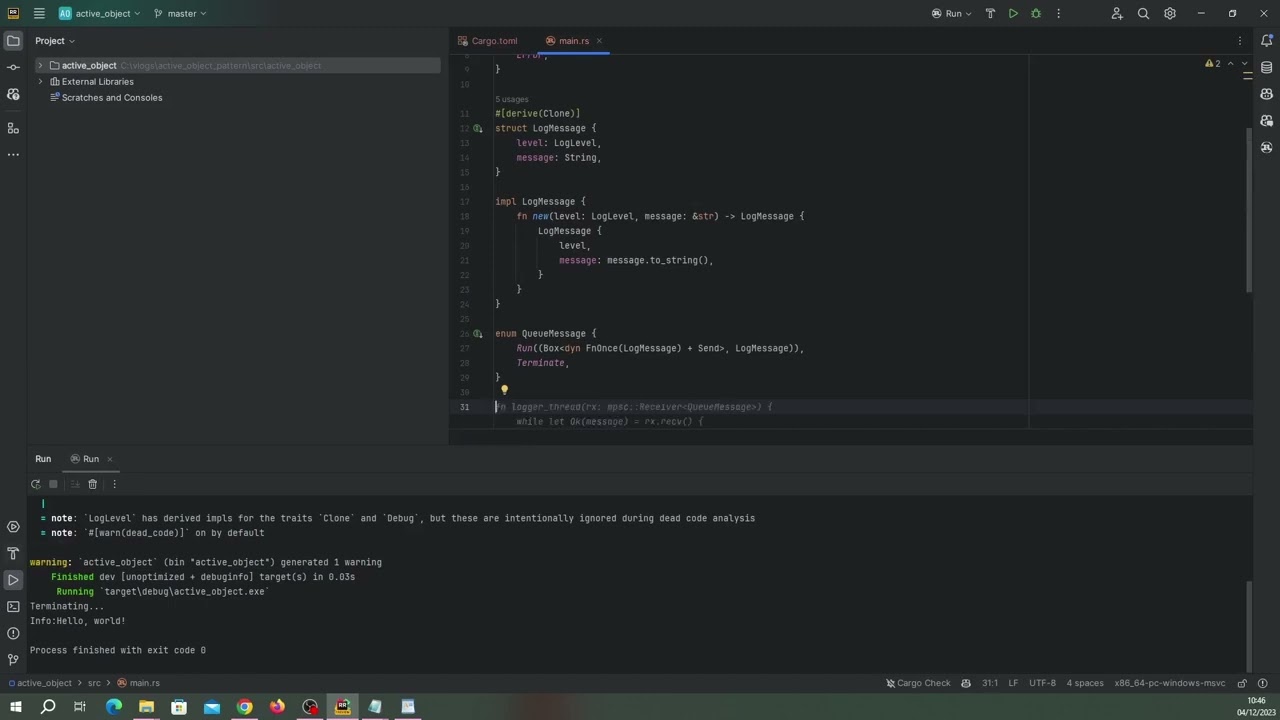Open Run panel more options ellipsis
1280x720 pixels.
tap(114, 484)
